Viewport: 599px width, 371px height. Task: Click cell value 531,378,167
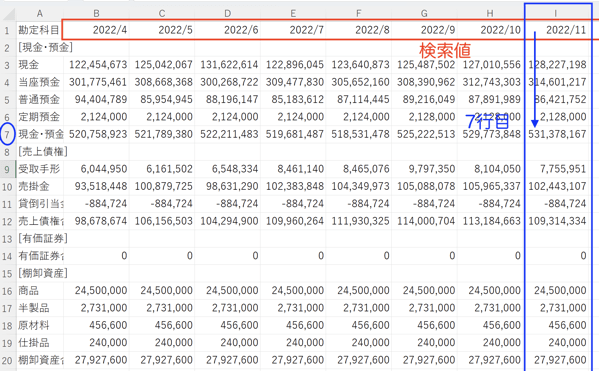tap(556, 134)
